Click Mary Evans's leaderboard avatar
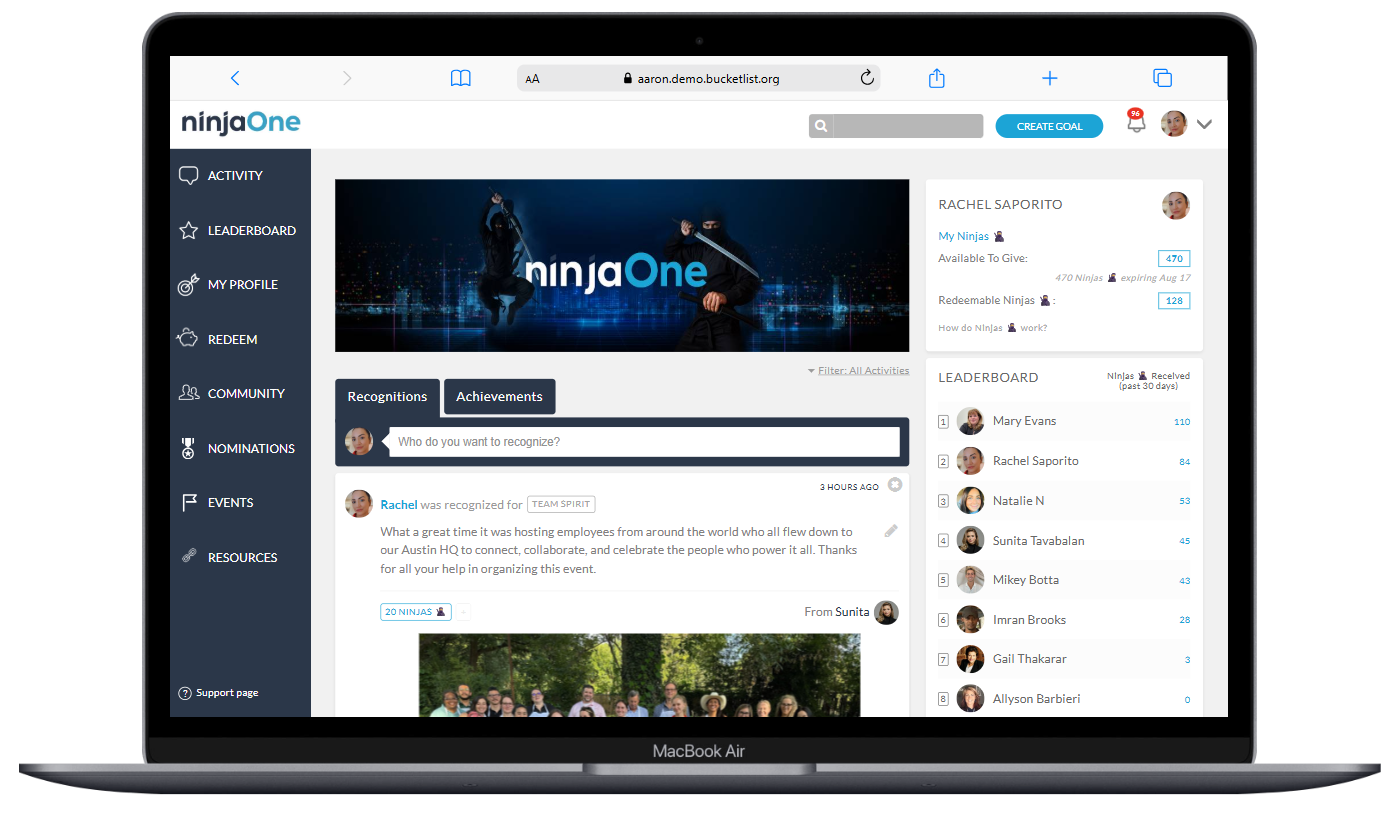Viewport: 1386px width, 813px height. [970, 421]
